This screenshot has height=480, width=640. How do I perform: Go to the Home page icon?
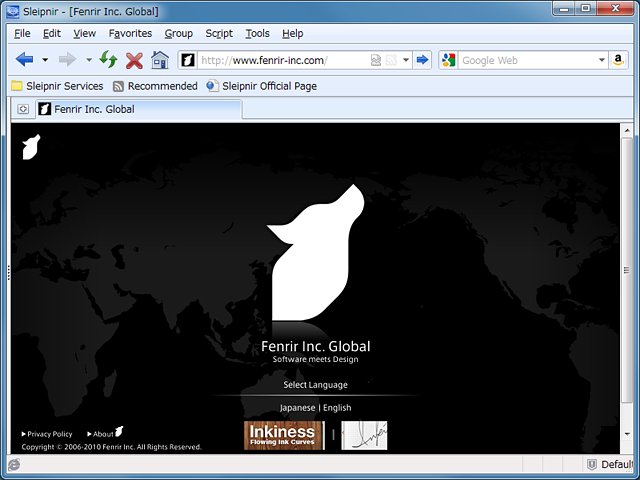pyautogui.click(x=160, y=60)
